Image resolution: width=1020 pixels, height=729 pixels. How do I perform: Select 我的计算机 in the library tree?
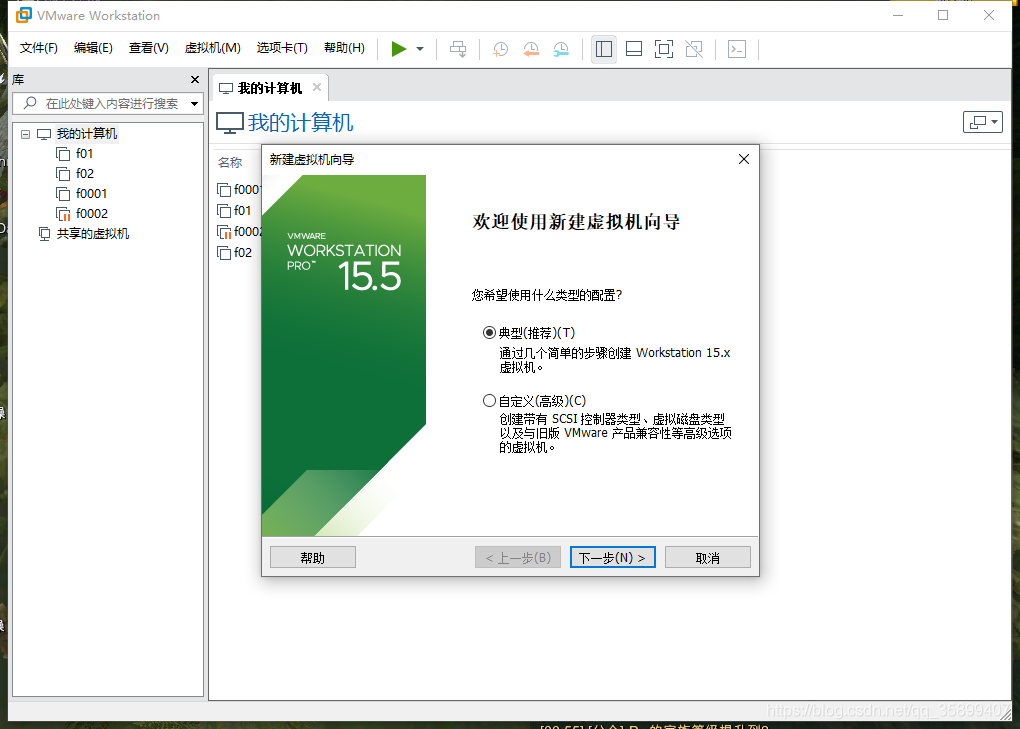tap(87, 133)
